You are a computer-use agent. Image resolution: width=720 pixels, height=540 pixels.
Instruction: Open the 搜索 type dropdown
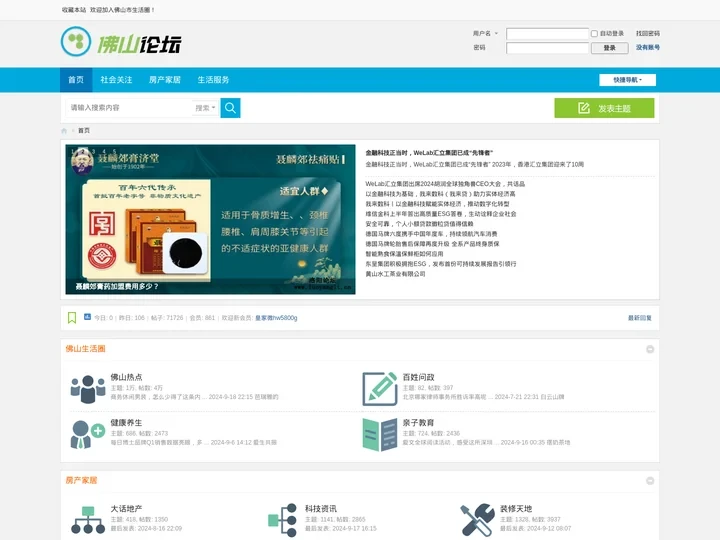pyautogui.click(x=205, y=108)
